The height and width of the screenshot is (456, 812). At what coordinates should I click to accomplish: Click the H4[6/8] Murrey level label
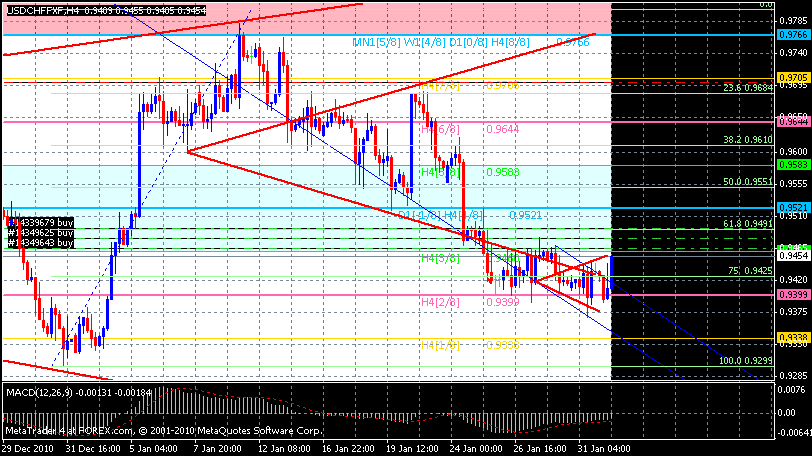point(440,129)
